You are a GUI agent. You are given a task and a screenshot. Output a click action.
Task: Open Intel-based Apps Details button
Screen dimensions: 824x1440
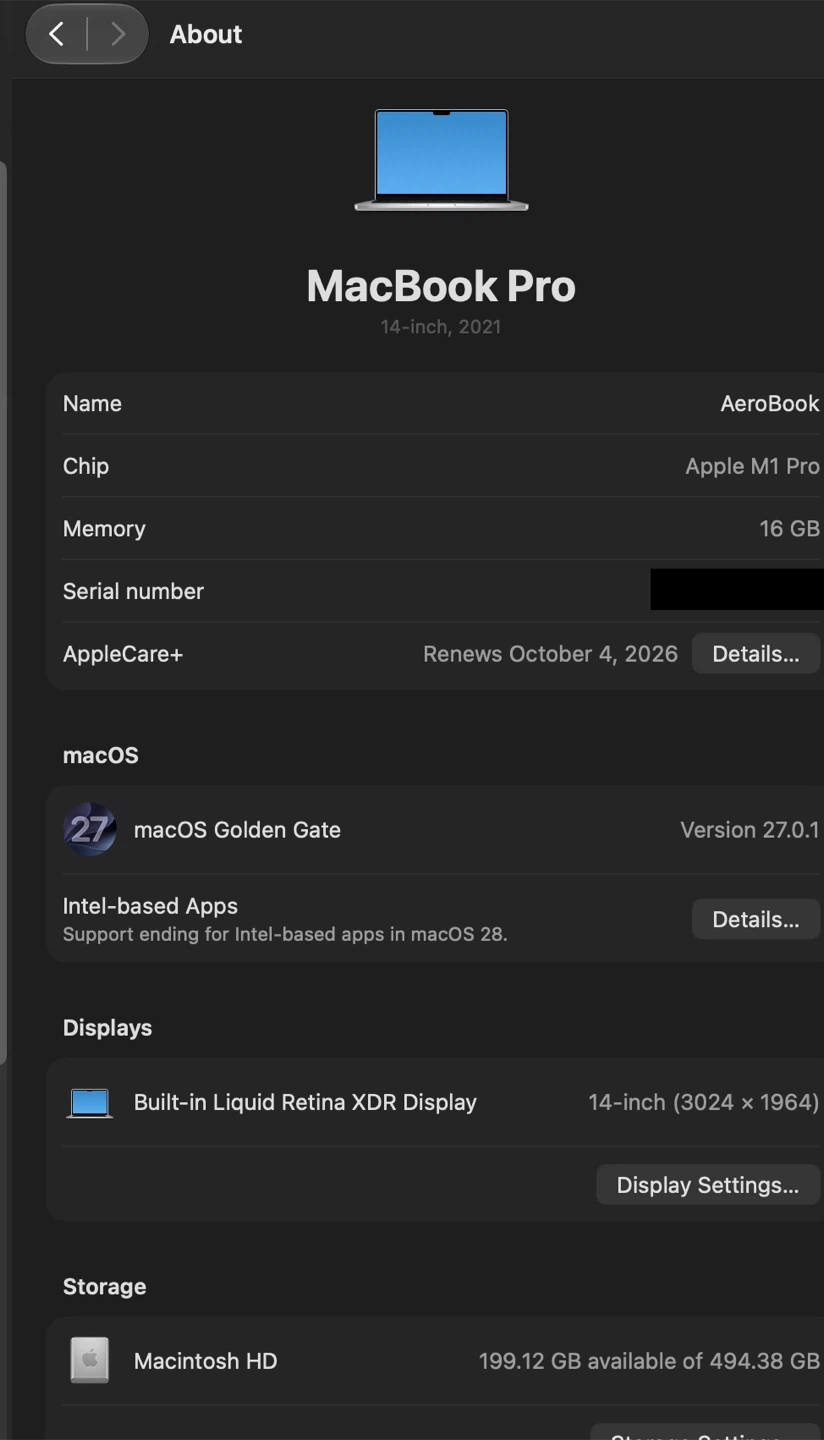[x=755, y=919]
